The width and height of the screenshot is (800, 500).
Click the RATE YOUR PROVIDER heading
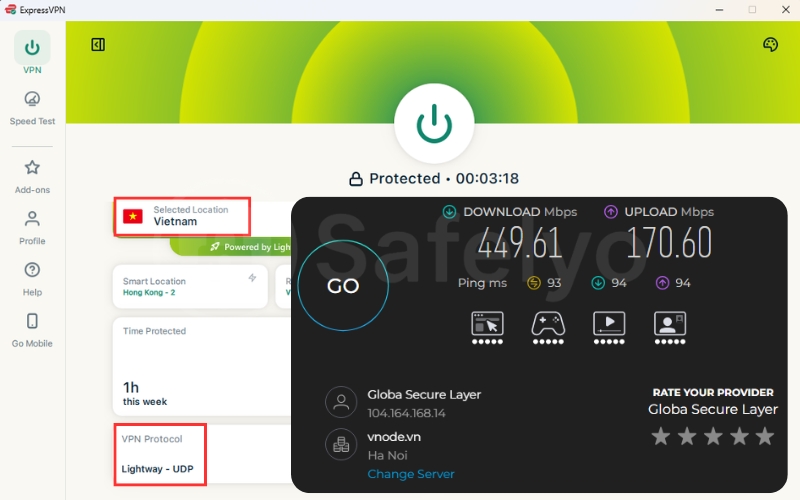point(713,392)
